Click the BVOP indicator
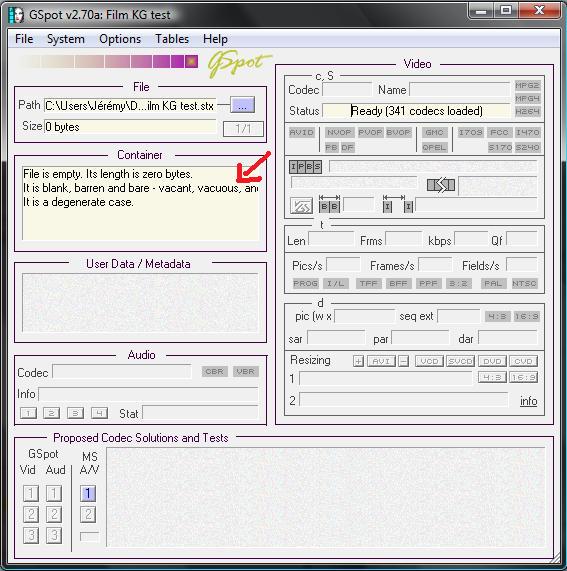Image resolution: width=567 pixels, height=571 pixels. tap(398, 132)
